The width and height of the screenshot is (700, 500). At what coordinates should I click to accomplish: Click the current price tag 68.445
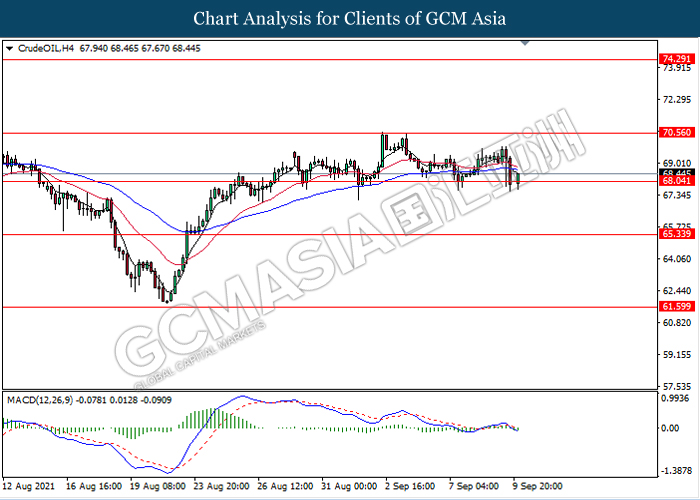(677, 172)
